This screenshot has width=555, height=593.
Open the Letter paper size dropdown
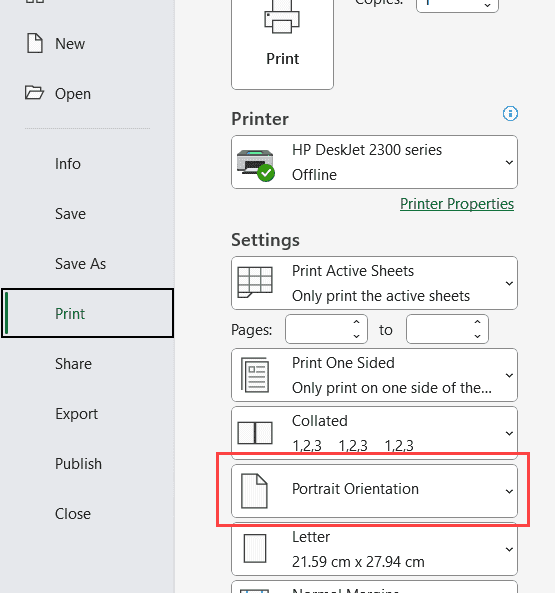point(374,549)
